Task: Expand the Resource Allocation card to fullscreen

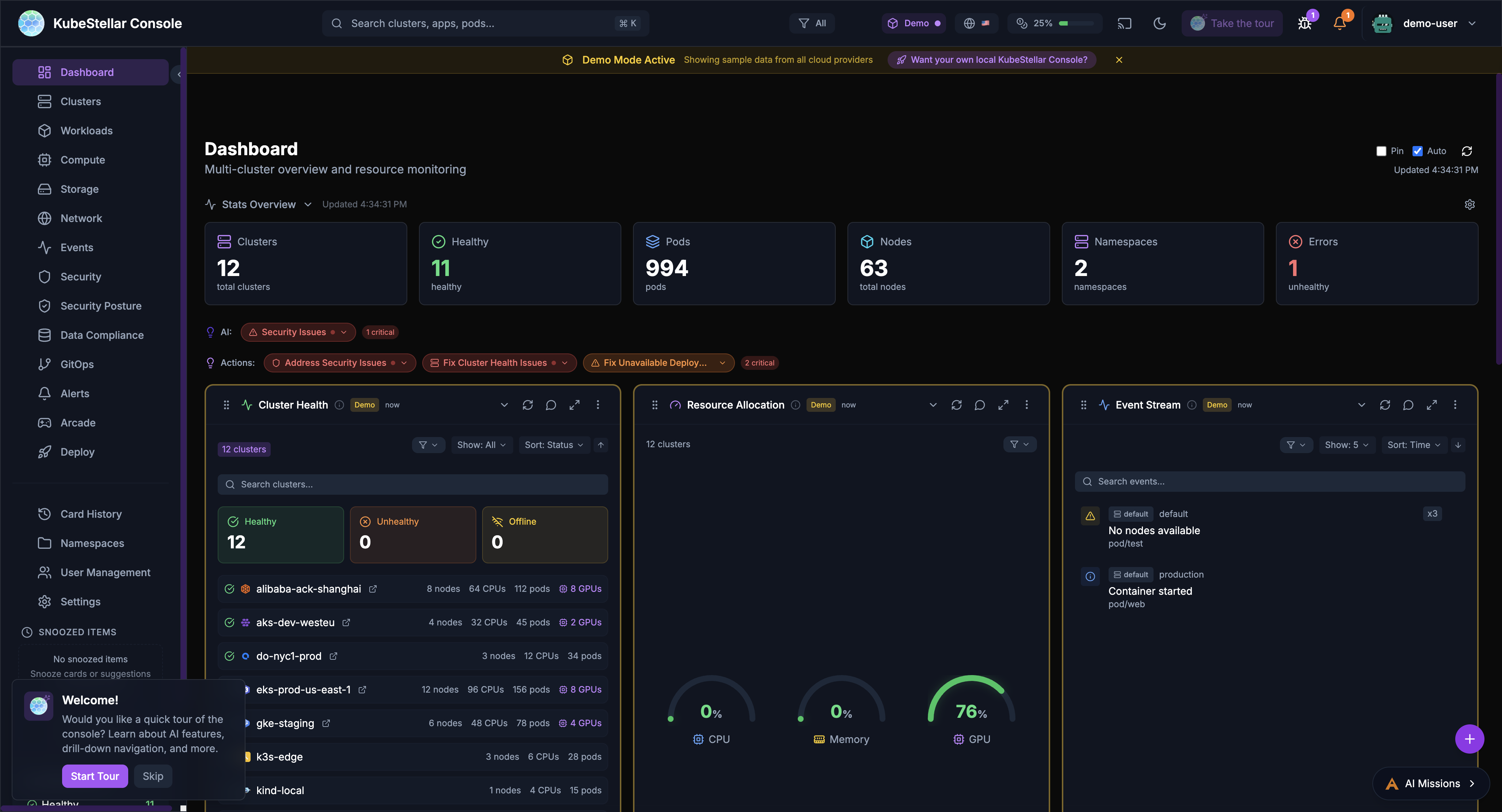Action: (1003, 405)
